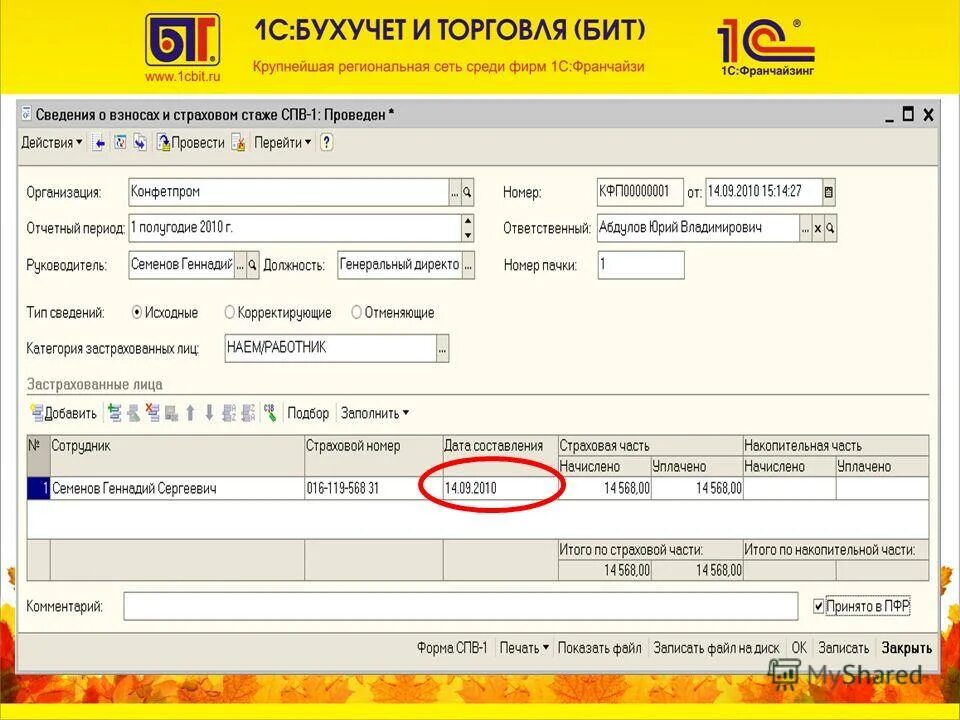
Task: Select the row cell Семенов Геннадий Сергеевич
Action: point(177,489)
